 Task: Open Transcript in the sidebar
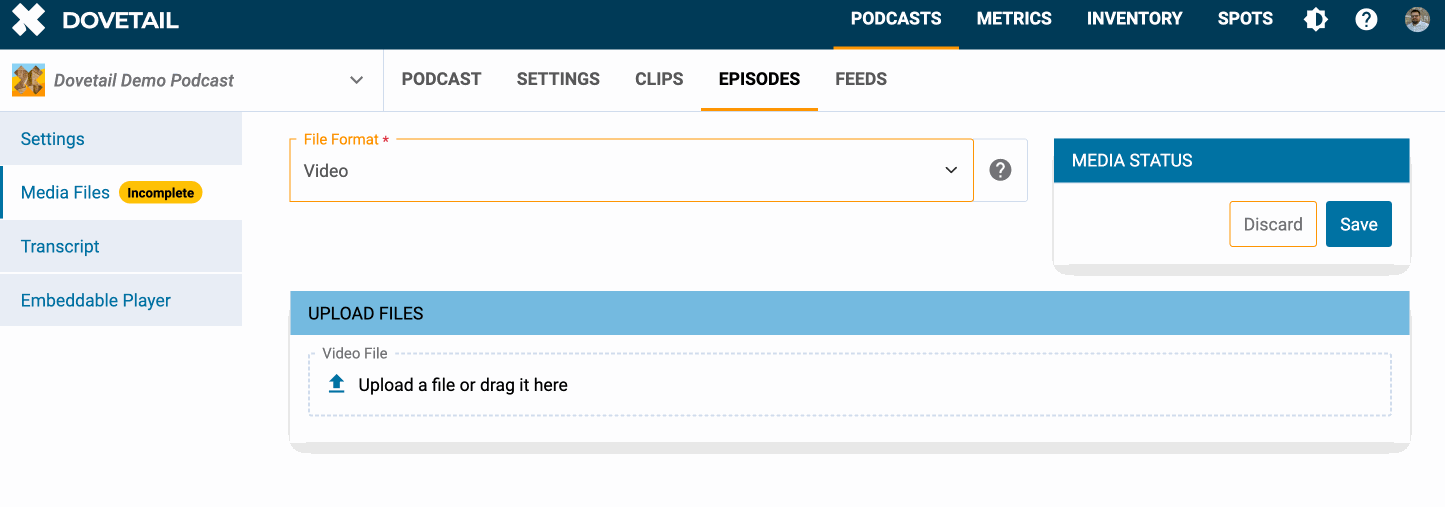(60, 246)
